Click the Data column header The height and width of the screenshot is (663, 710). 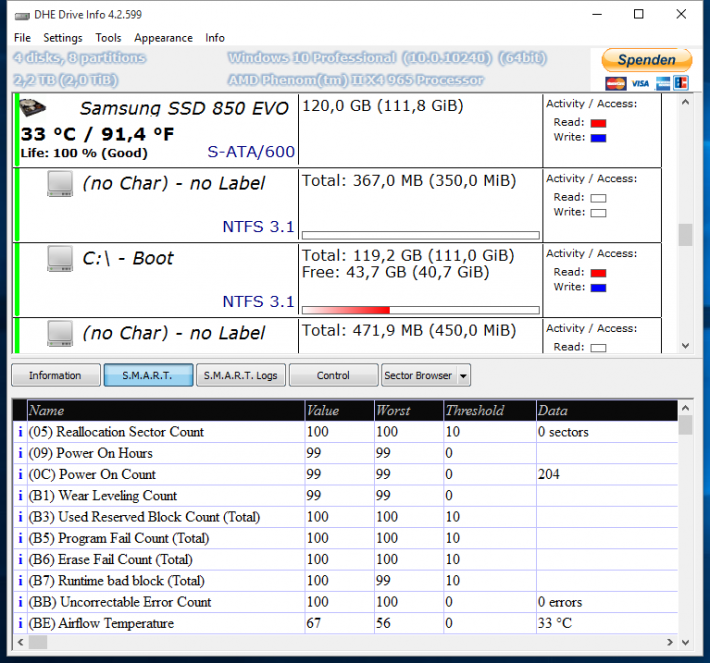(x=607, y=411)
